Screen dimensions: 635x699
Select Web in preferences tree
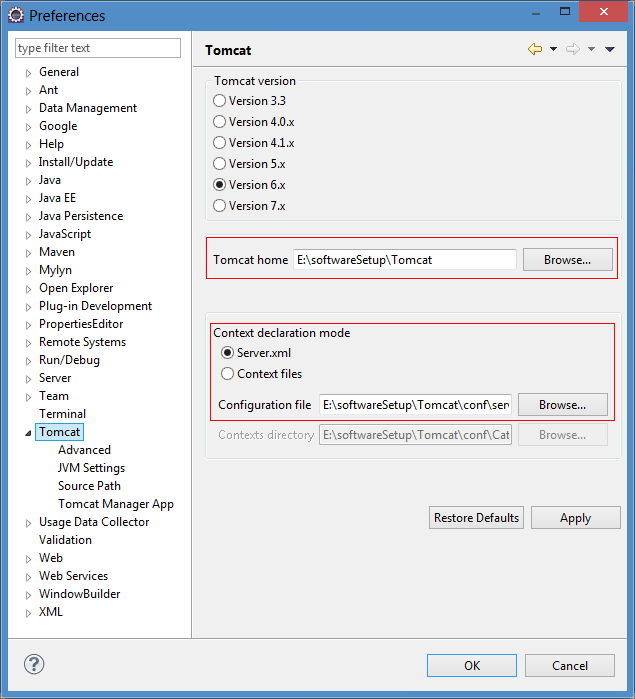click(51, 558)
